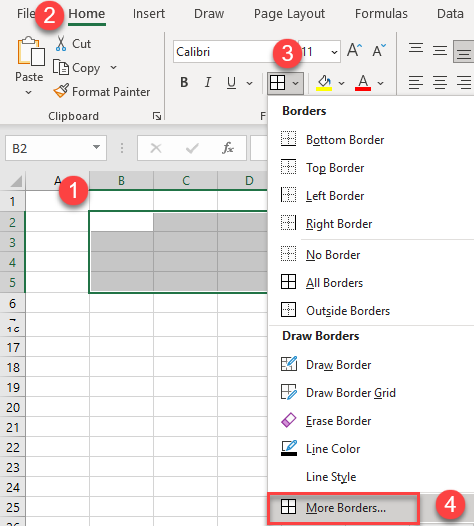Click the Cut label
Viewport: 474px width, 526px height.
82,44
